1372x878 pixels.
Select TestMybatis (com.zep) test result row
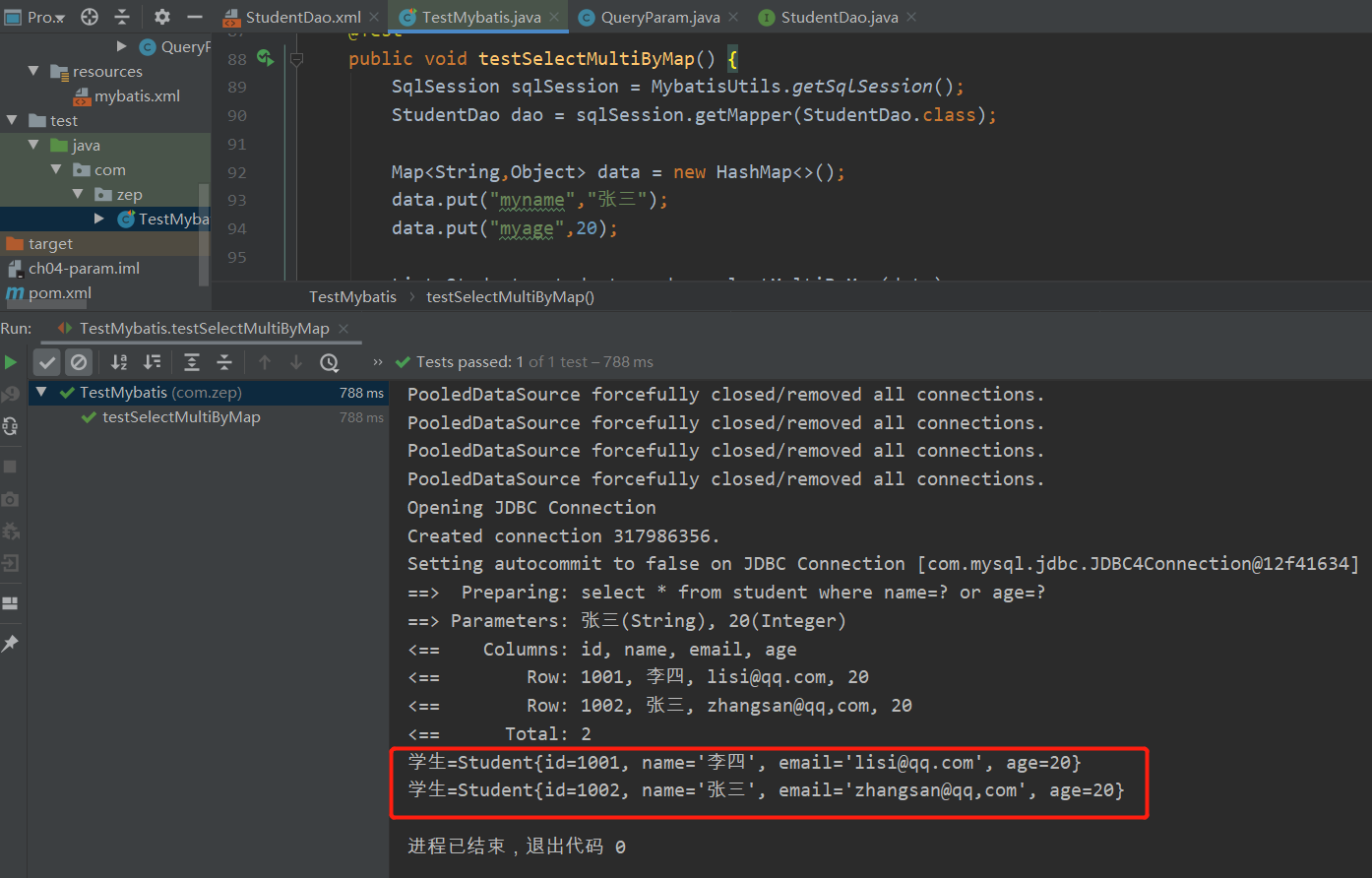pos(209,393)
